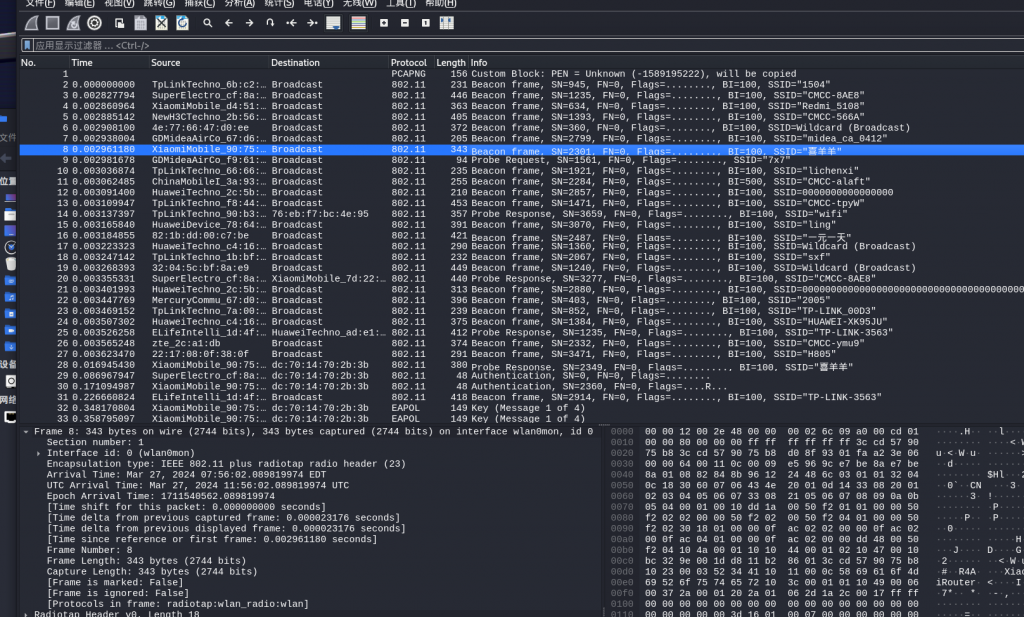
Task: Select packet 4 with SSID "Redmi_5108"
Action: point(522,106)
